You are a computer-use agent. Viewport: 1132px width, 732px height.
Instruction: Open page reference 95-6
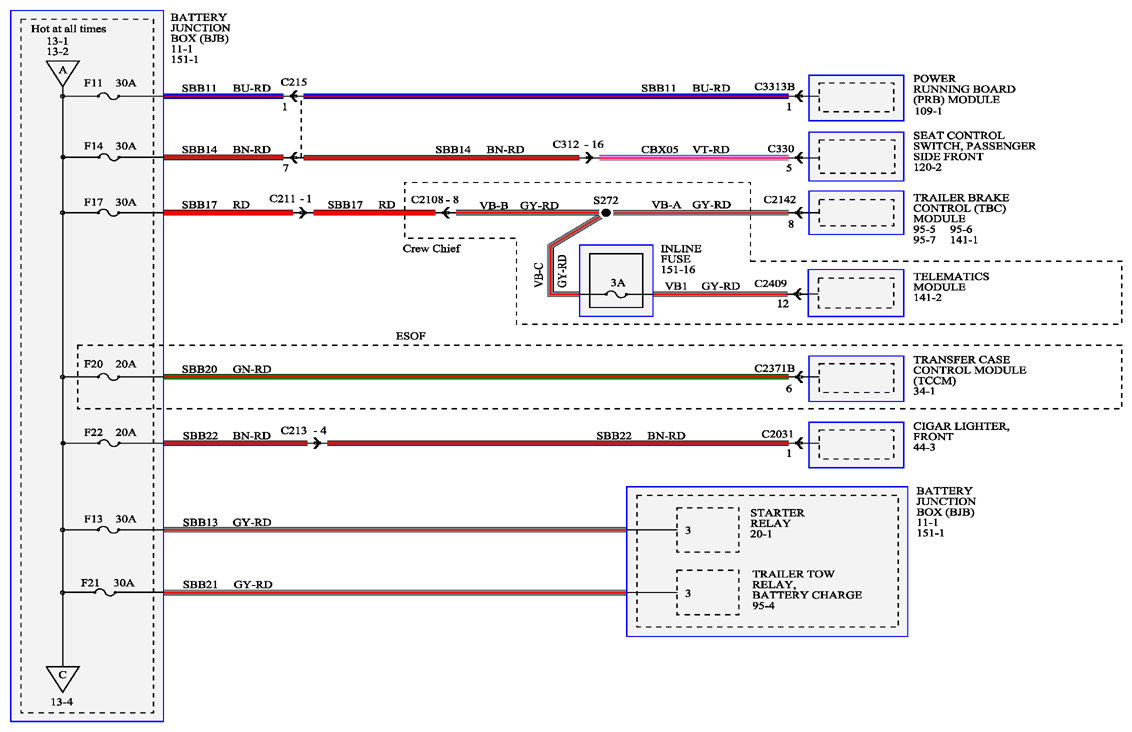(x=961, y=230)
